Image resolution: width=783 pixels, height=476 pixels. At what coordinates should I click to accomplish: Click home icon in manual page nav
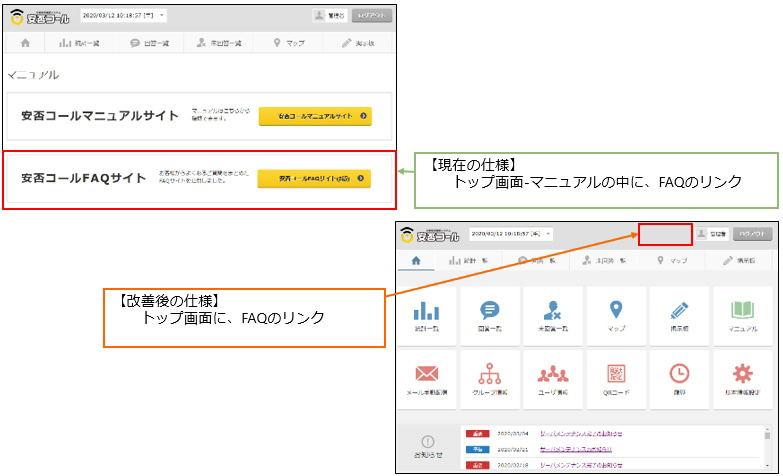pyautogui.click(x=25, y=43)
